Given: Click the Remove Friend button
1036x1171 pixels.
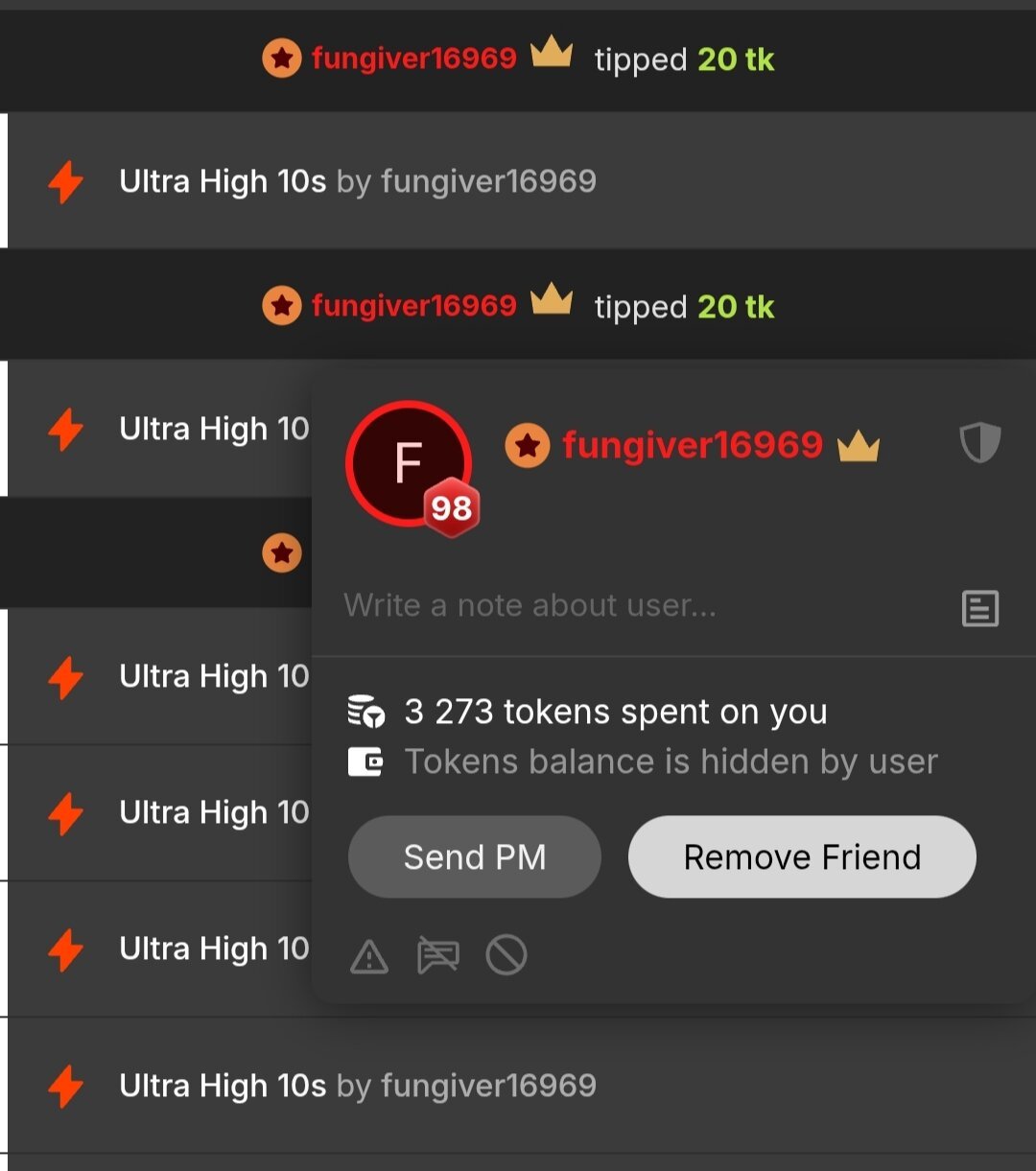Looking at the screenshot, I should [x=802, y=856].
